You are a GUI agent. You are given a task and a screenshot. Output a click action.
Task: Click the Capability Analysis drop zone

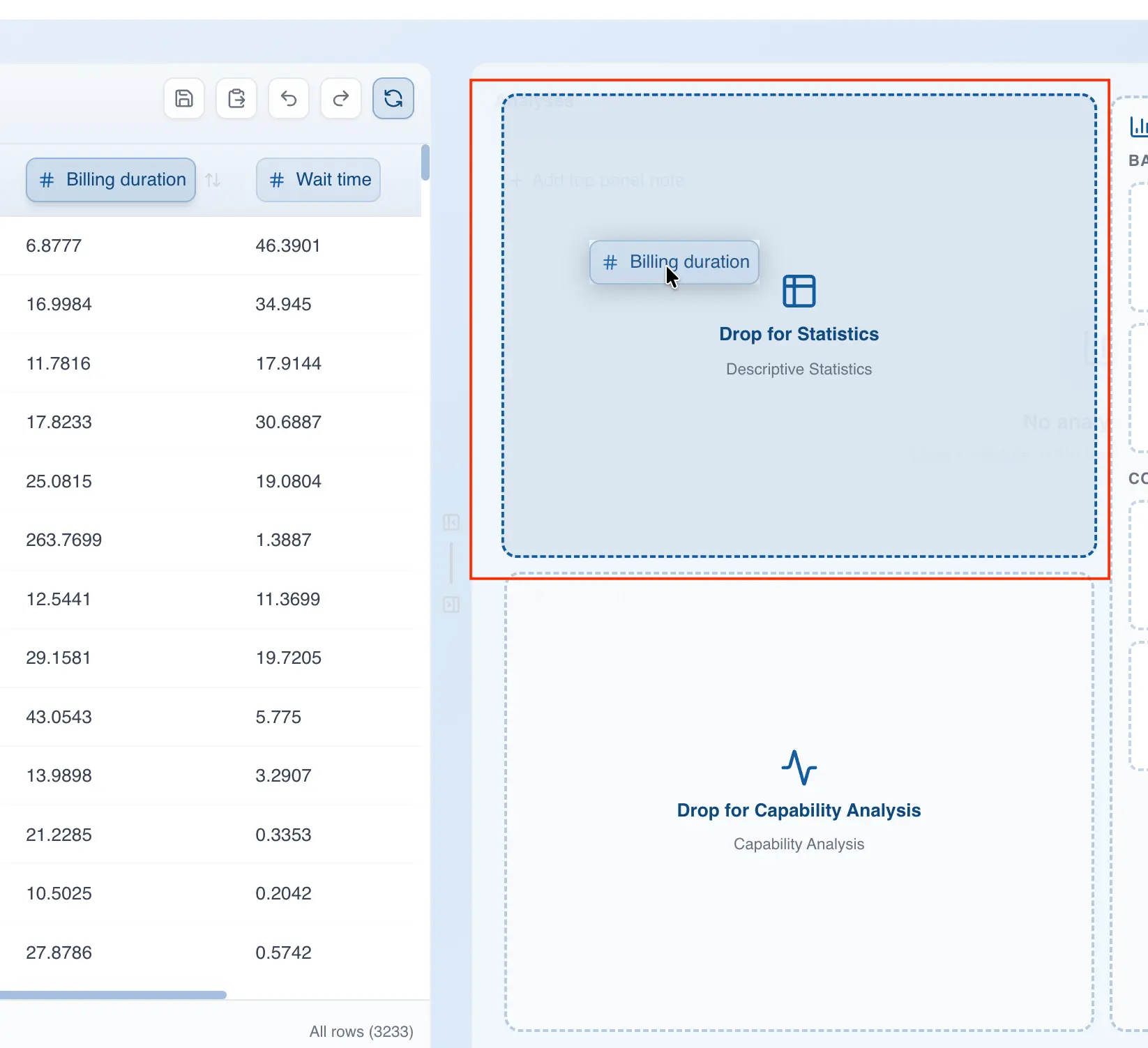799,809
